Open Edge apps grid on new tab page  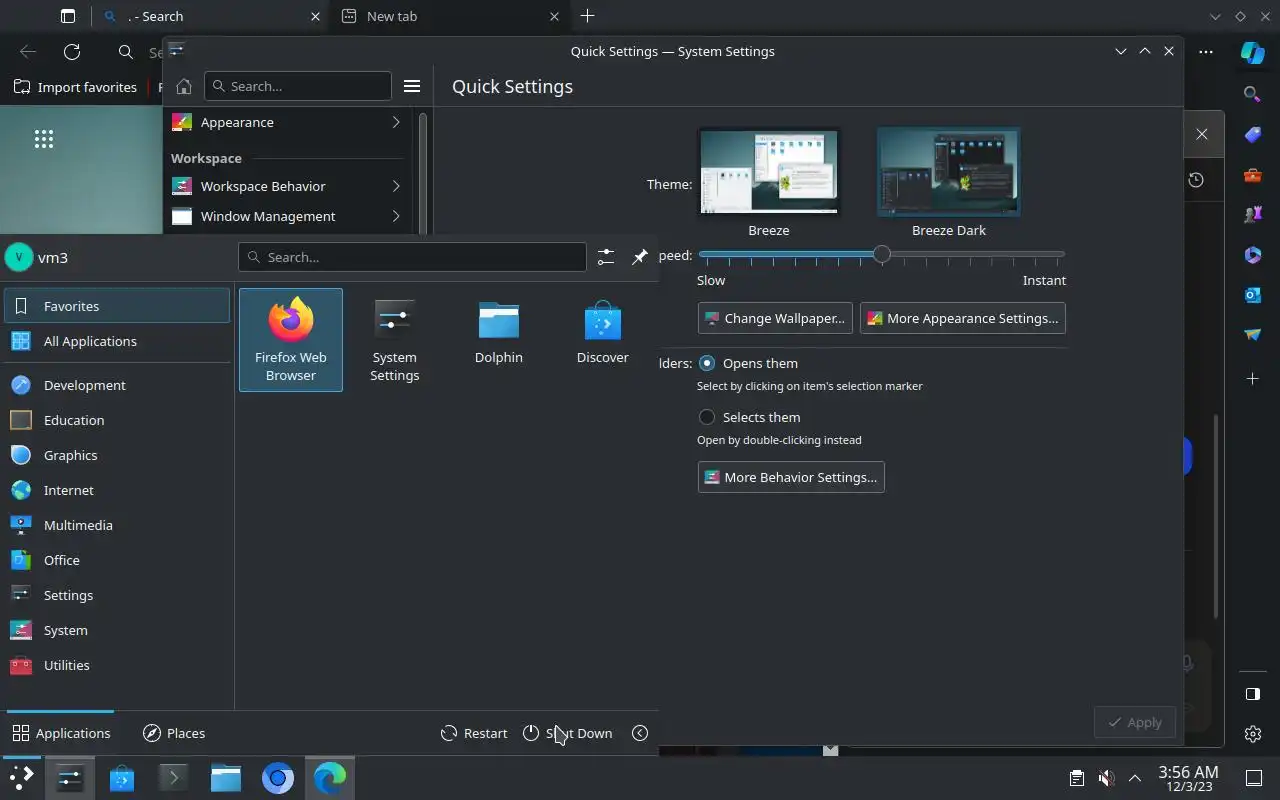pos(44,139)
